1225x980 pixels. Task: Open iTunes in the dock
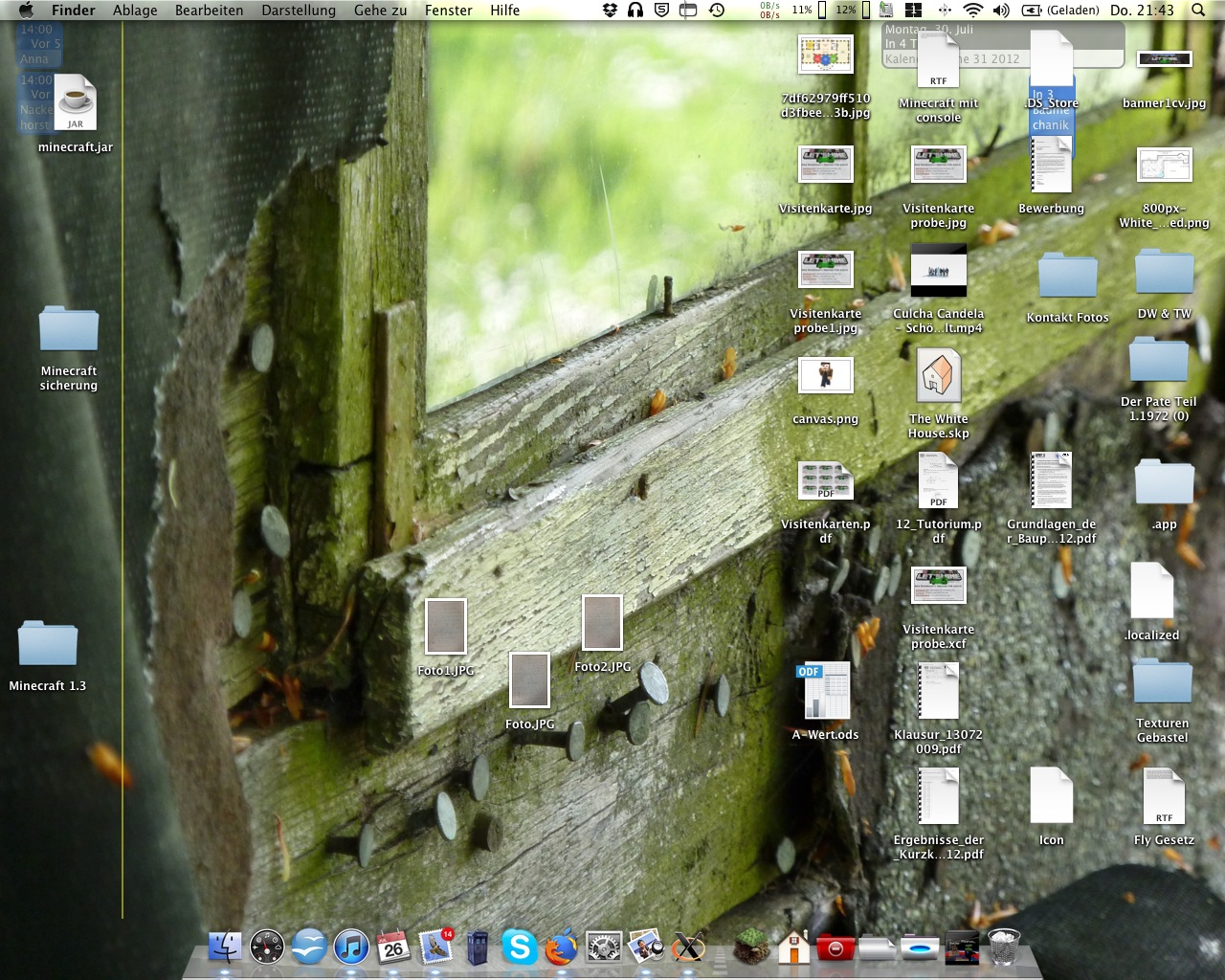point(351,947)
